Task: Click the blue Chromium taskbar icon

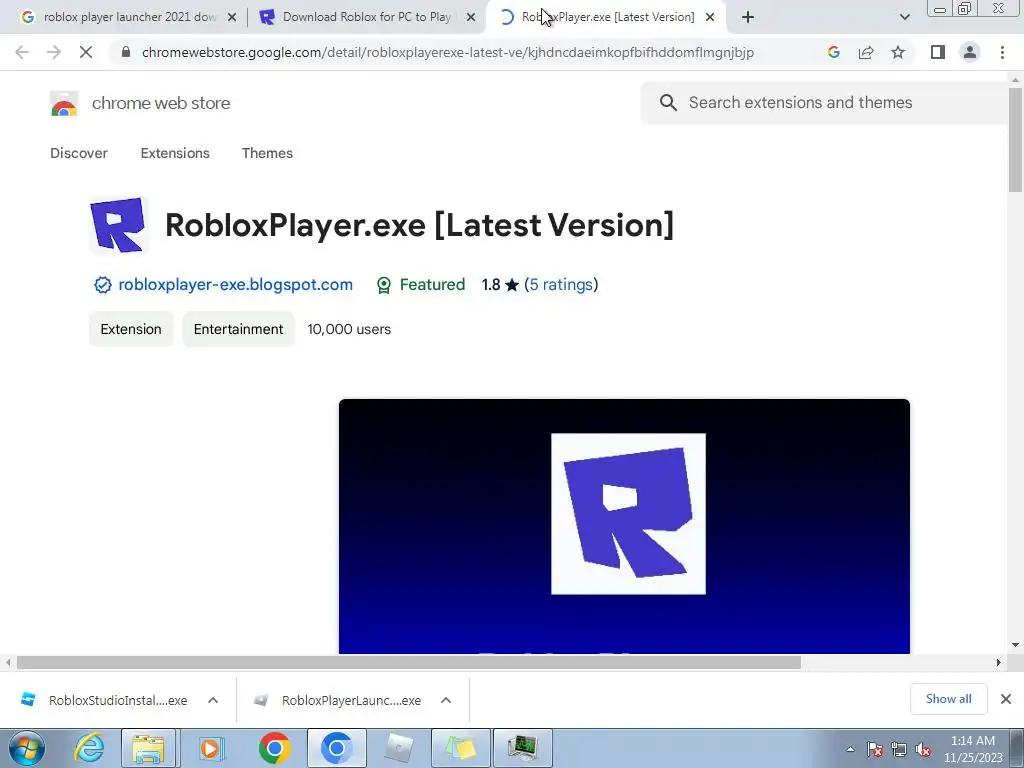Action: coord(337,748)
